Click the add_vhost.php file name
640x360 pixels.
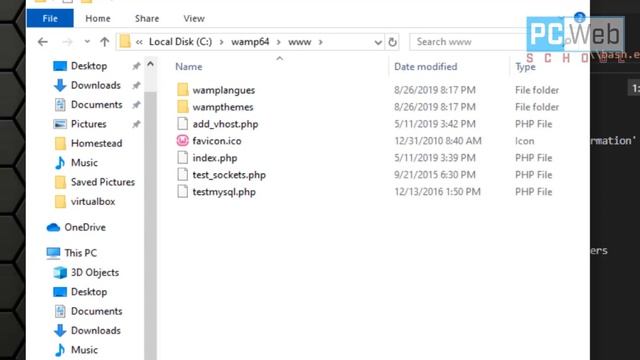coord(225,124)
